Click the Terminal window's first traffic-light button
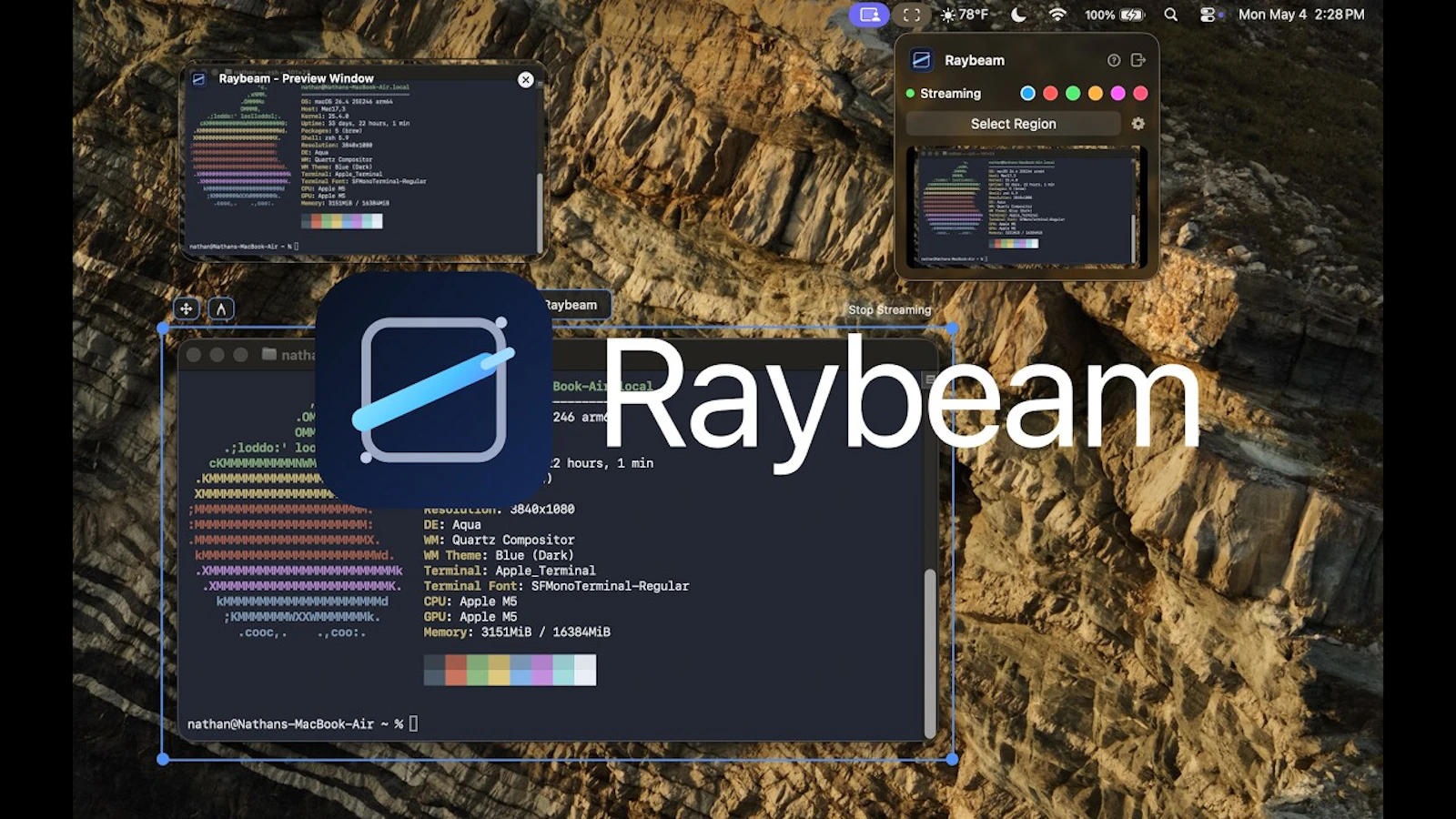The image size is (1456, 819). click(194, 355)
